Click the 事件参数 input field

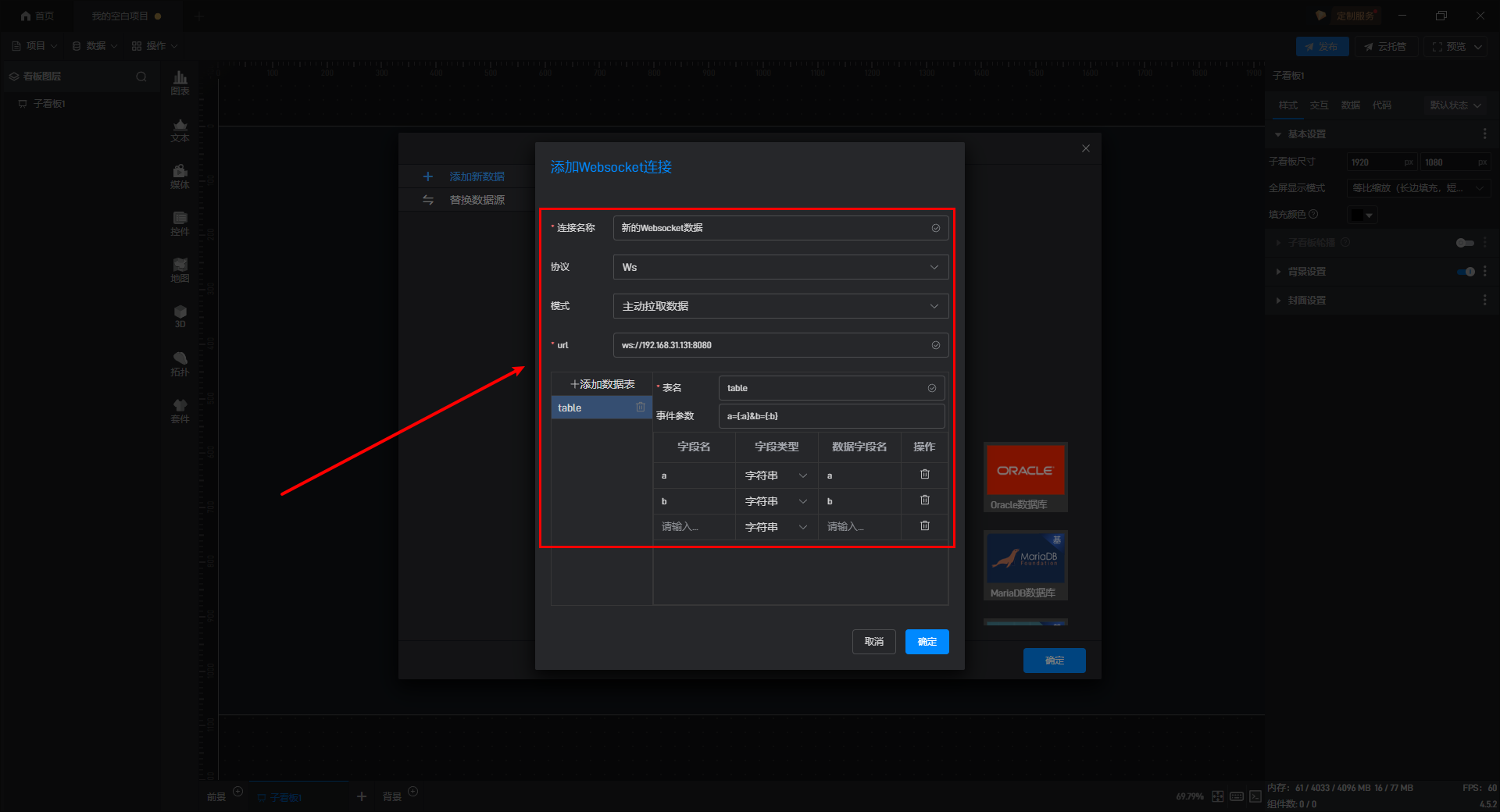[x=832, y=416]
